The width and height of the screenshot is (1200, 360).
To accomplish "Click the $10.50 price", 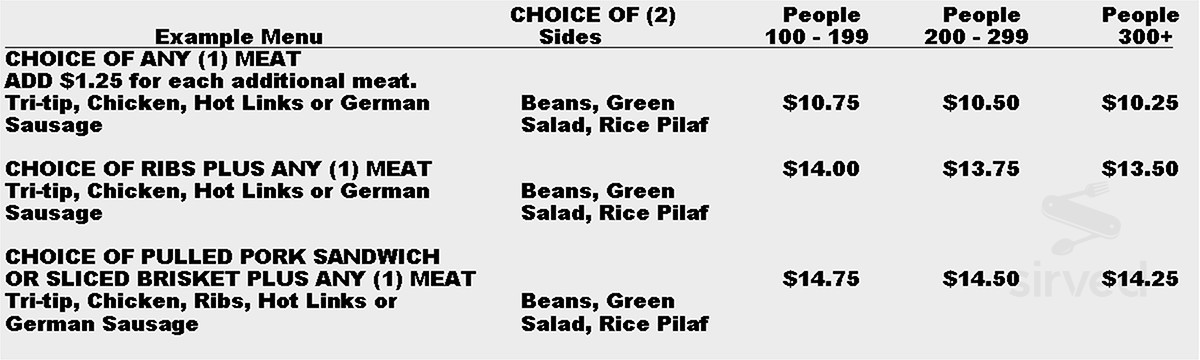I will pos(981,103).
